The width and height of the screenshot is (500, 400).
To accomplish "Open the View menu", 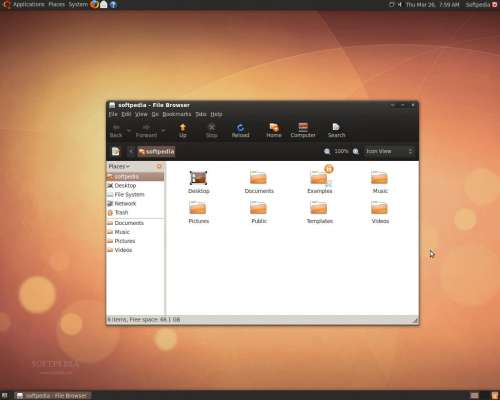I will [141, 114].
